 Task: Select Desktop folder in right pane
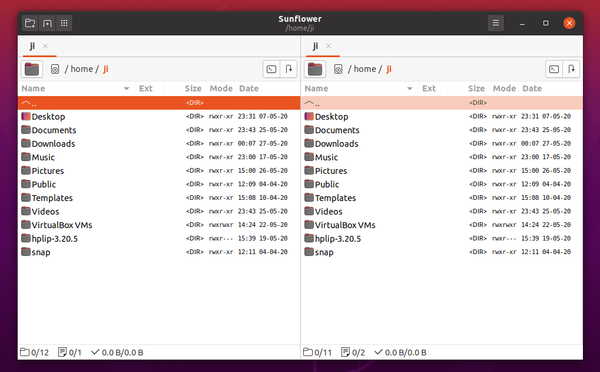(442, 117)
